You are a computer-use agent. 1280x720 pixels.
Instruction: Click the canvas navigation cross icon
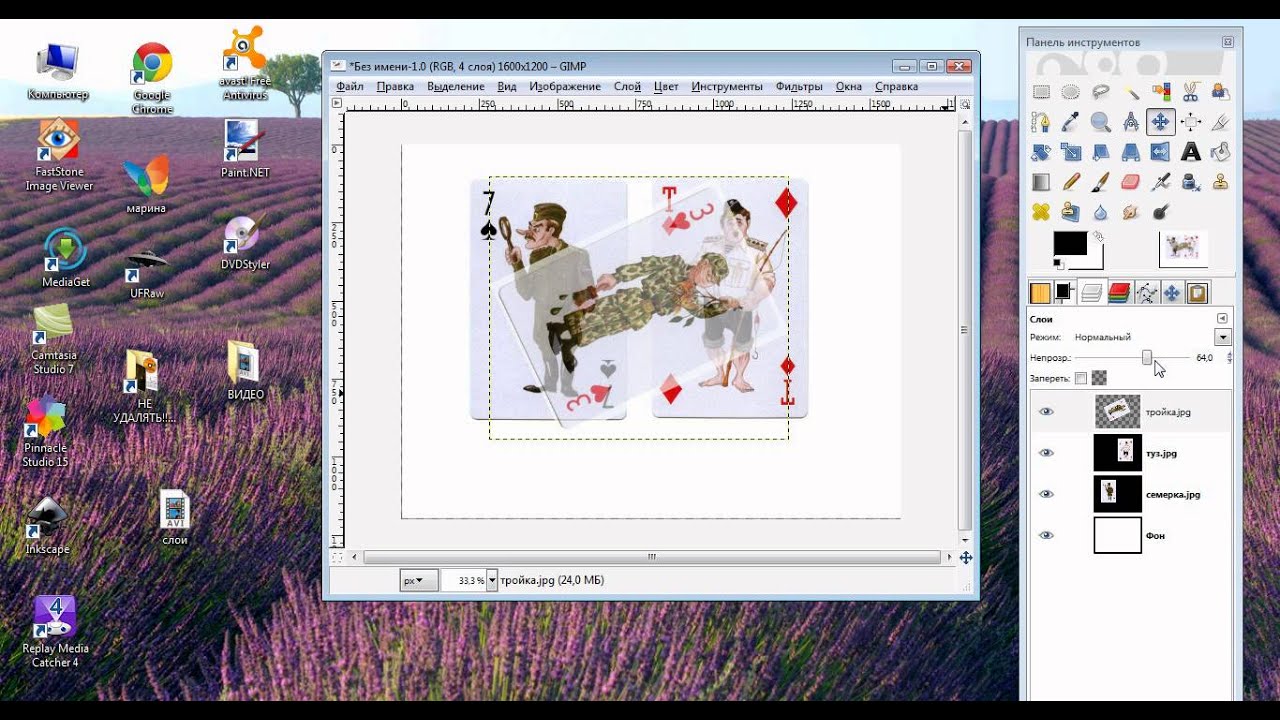click(966, 558)
